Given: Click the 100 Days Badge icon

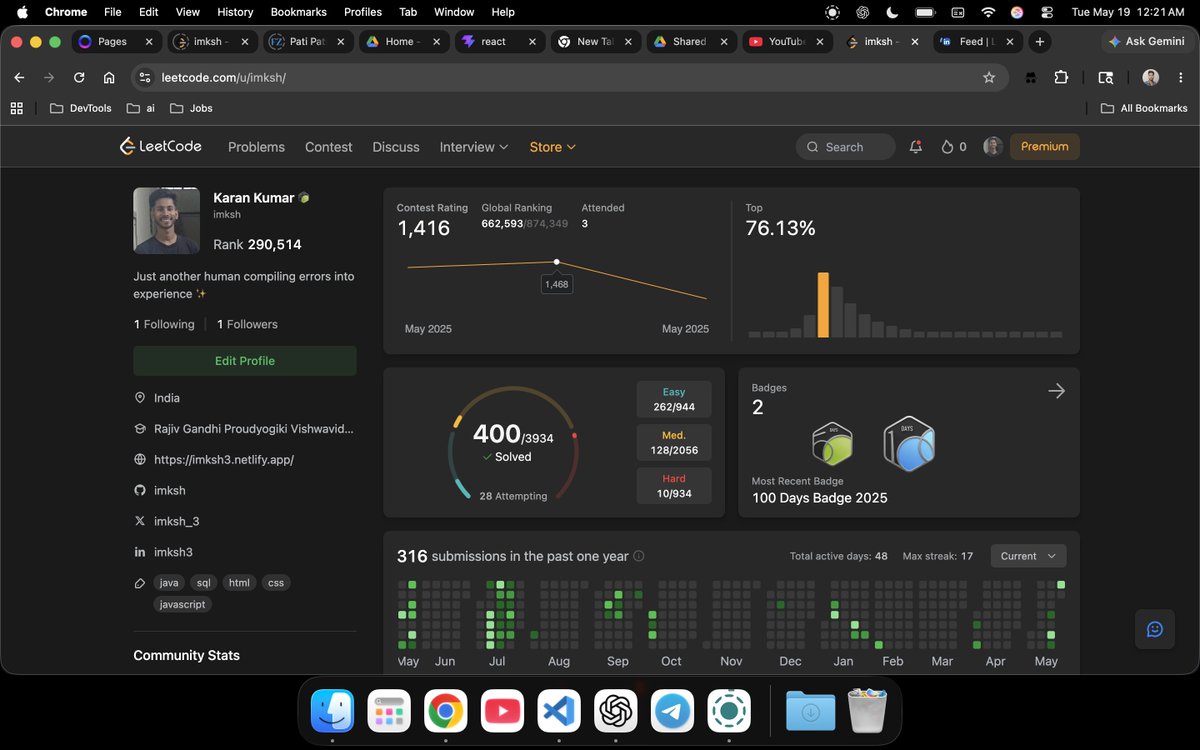Looking at the screenshot, I should pos(909,443).
